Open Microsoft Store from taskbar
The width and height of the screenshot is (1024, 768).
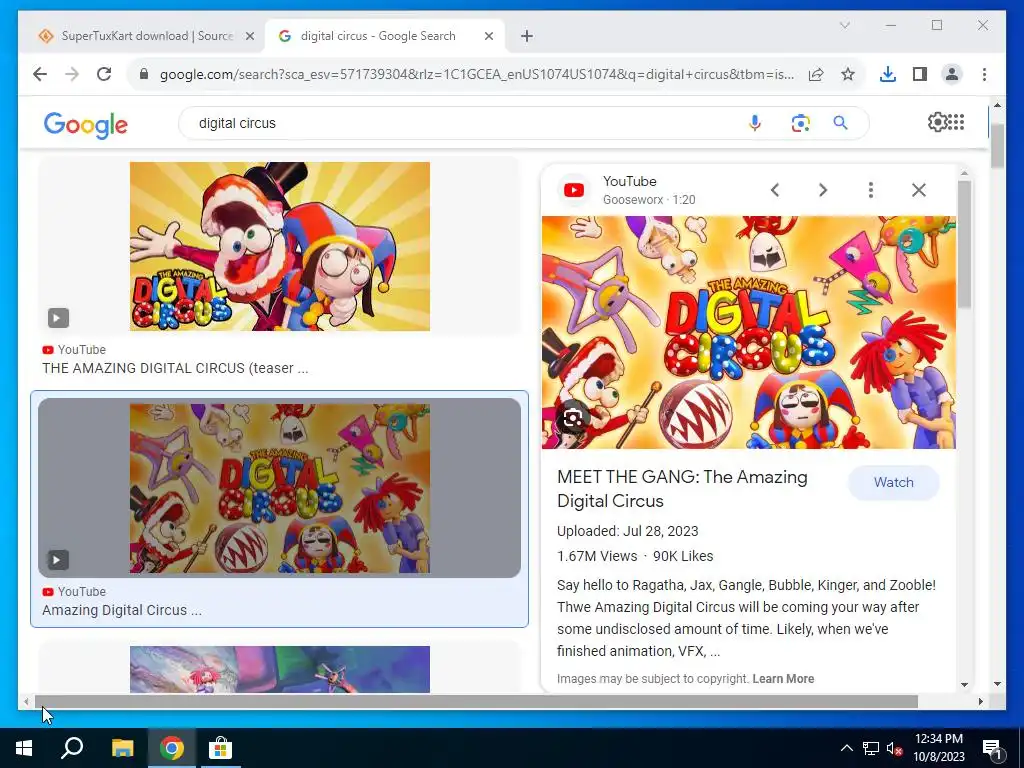pos(220,748)
